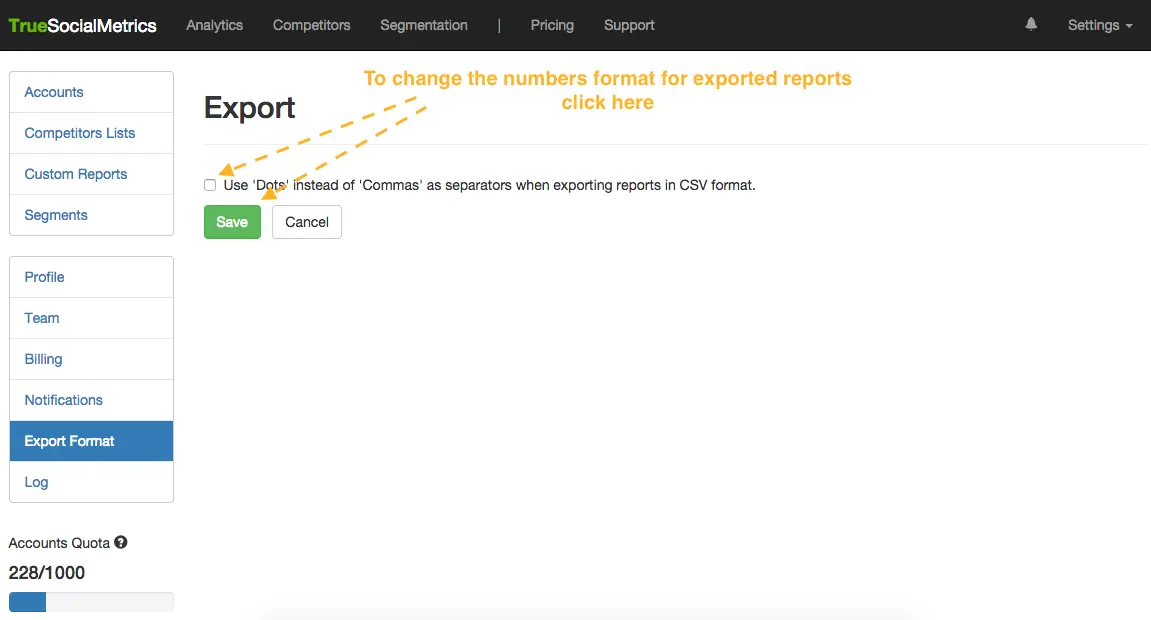
Task: Open Segmentation from top menu
Action: 423,25
